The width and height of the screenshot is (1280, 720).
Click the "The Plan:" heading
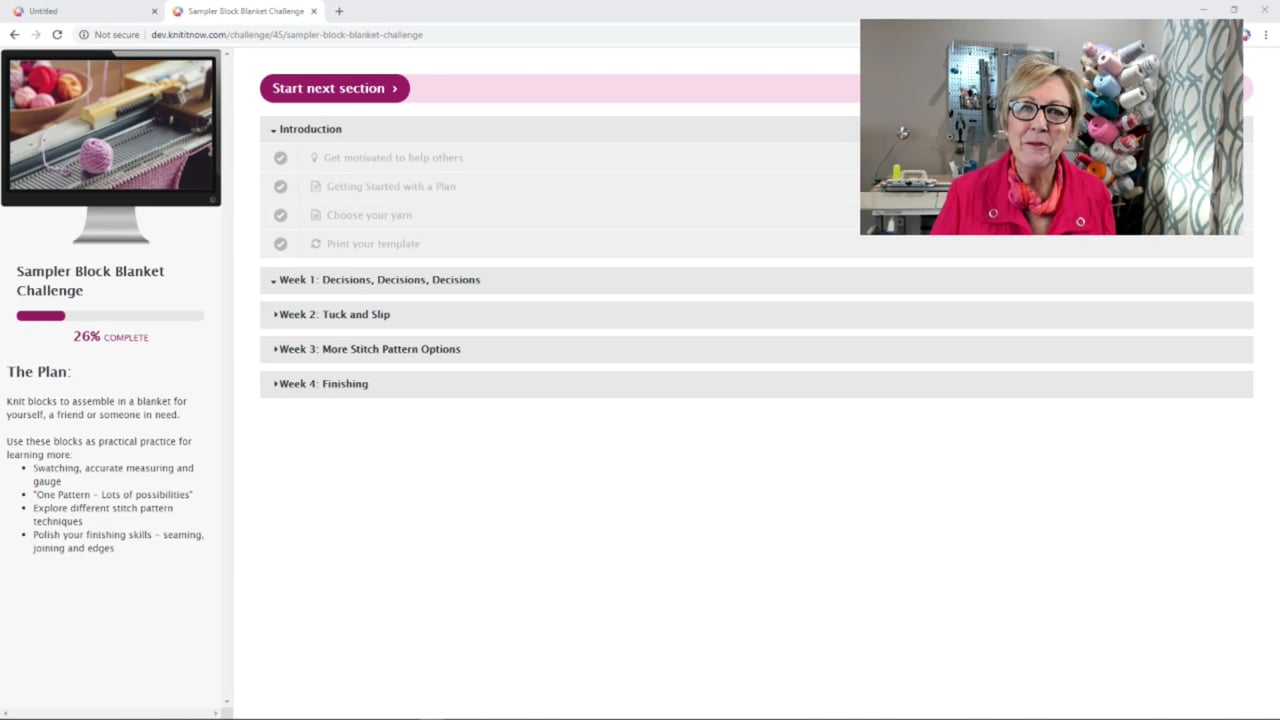point(39,372)
